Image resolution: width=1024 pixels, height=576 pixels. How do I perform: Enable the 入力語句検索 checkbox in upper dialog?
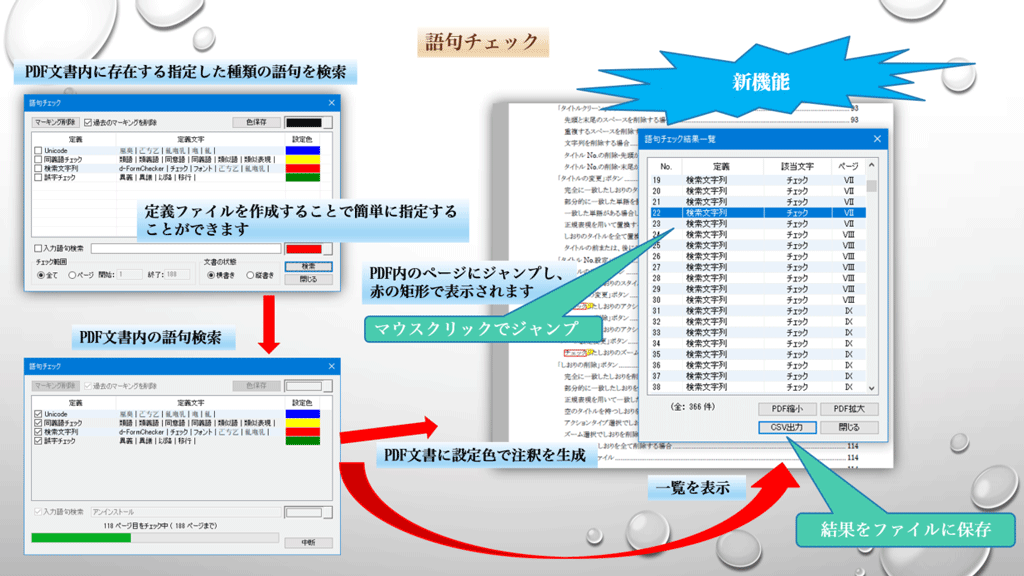38,247
